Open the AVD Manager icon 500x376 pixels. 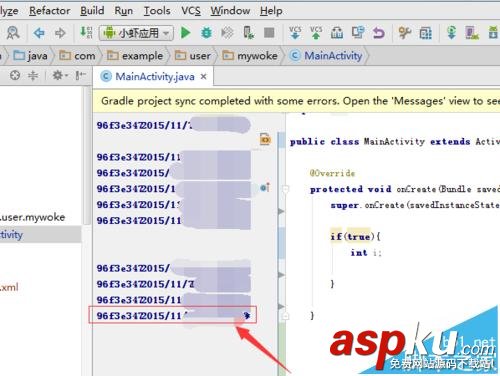(472, 33)
